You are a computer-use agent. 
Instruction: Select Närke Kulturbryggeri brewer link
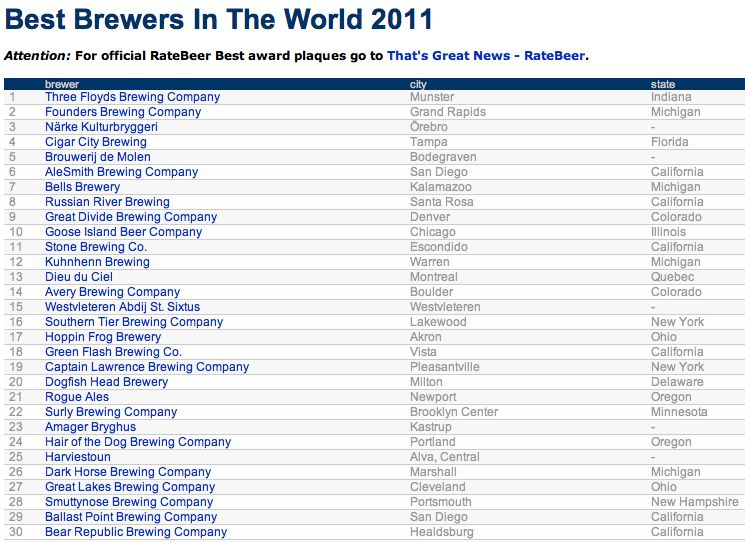101,127
